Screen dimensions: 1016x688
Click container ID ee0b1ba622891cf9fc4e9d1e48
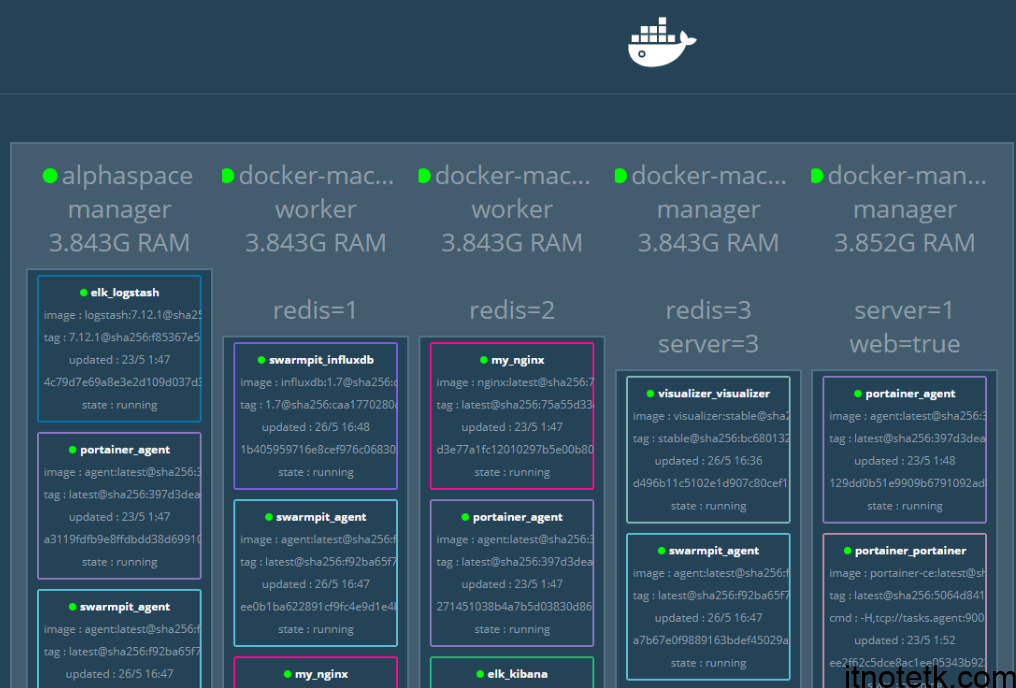click(319, 607)
